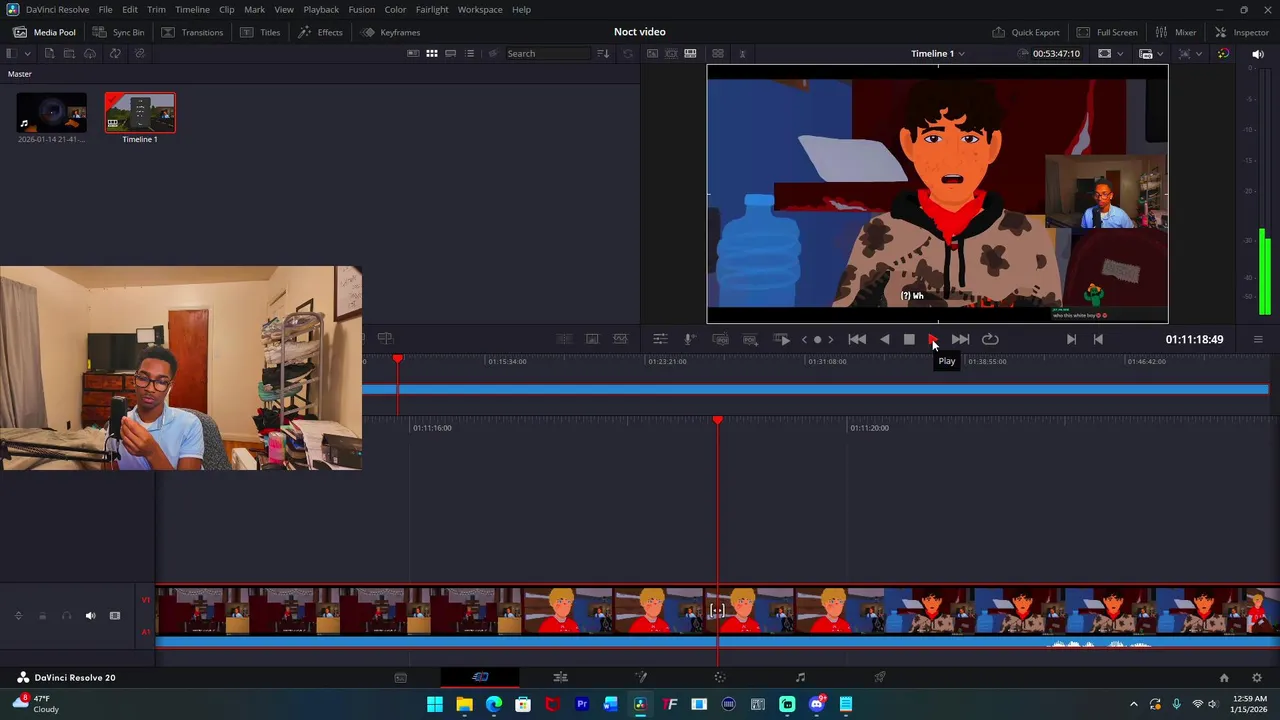The image size is (1280, 720).
Task: Go to first frame of timeline
Action: pos(857,339)
